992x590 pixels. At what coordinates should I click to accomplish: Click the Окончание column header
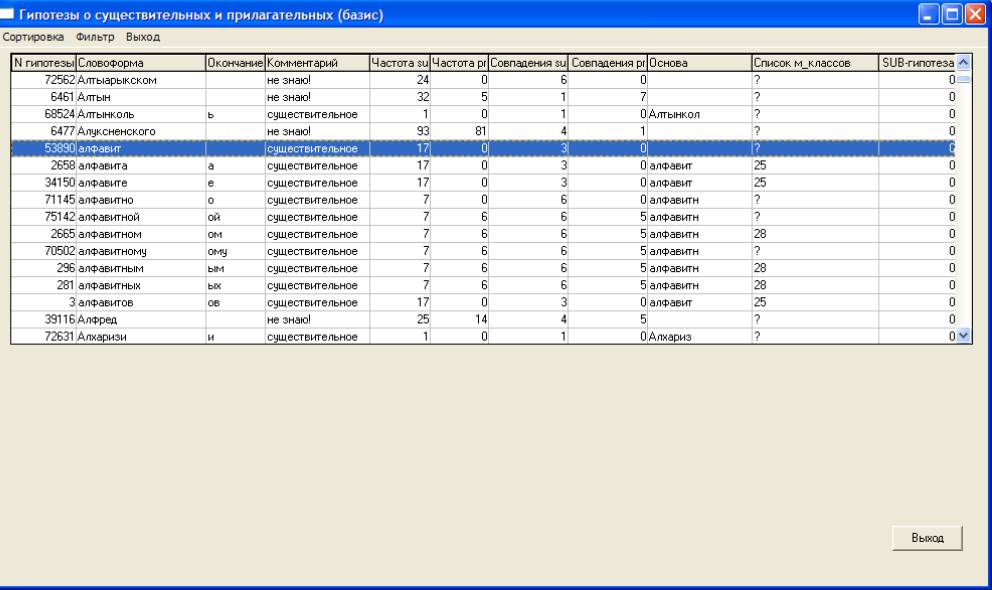coord(234,63)
